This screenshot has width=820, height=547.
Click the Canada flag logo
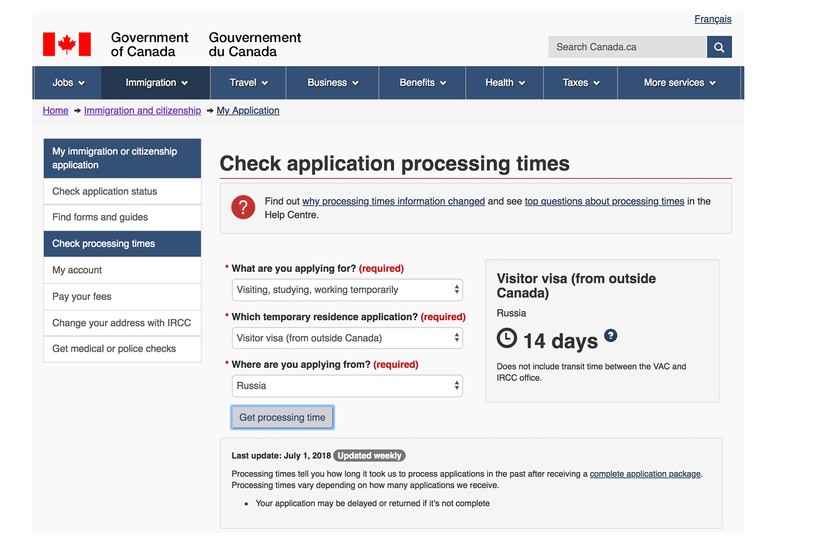pyautogui.click(x=67, y=44)
